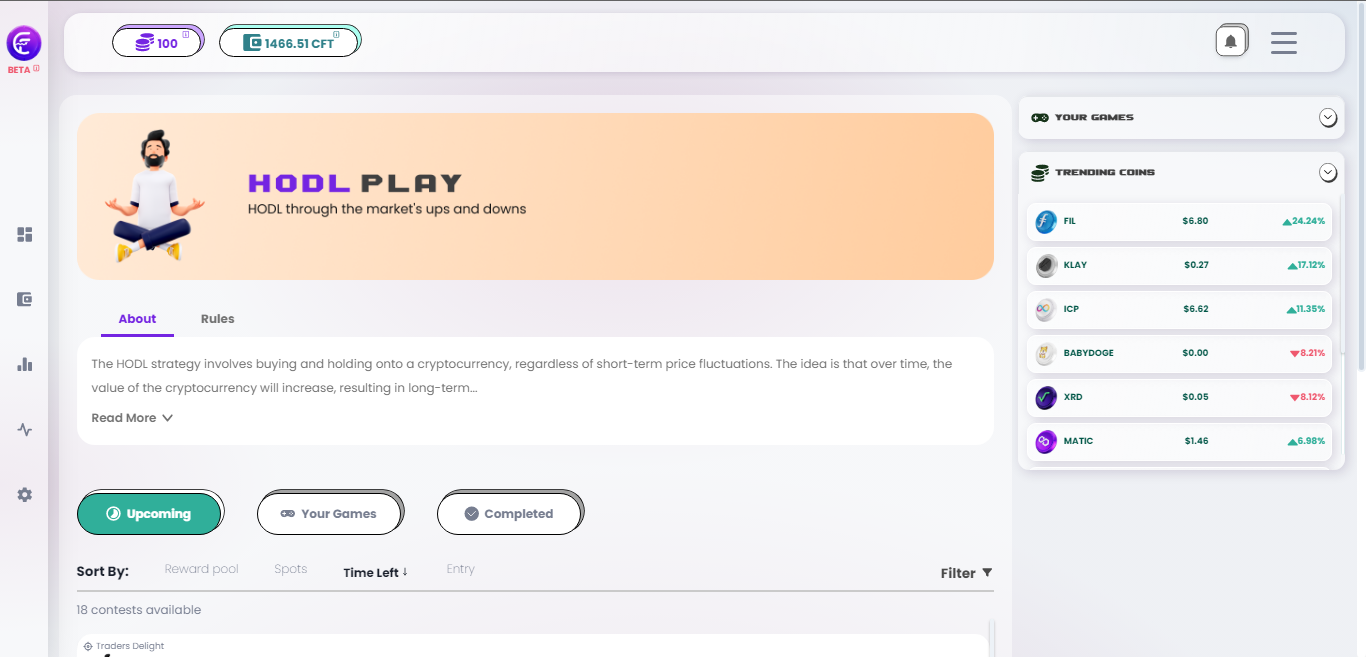The image size is (1366, 657).
Task: Select the wallet icon in the left sidebar
Action: pyautogui.click(x=24, y=299)
